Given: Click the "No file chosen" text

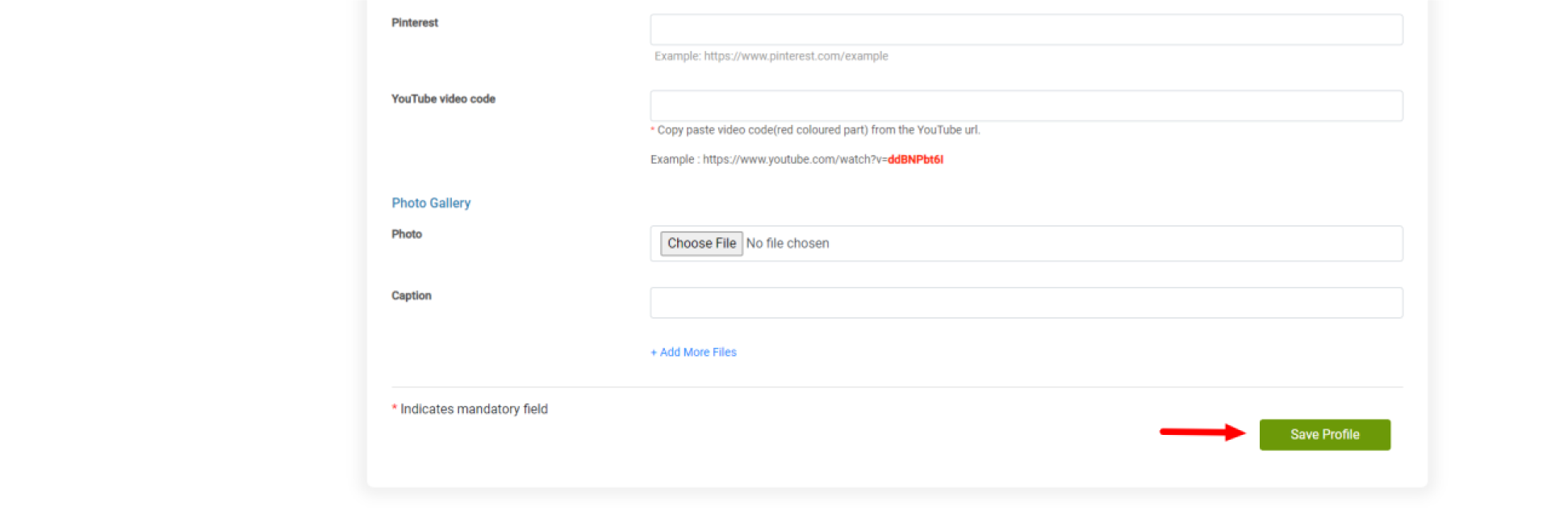Looking at the screenshot, I should coord(787,244).
